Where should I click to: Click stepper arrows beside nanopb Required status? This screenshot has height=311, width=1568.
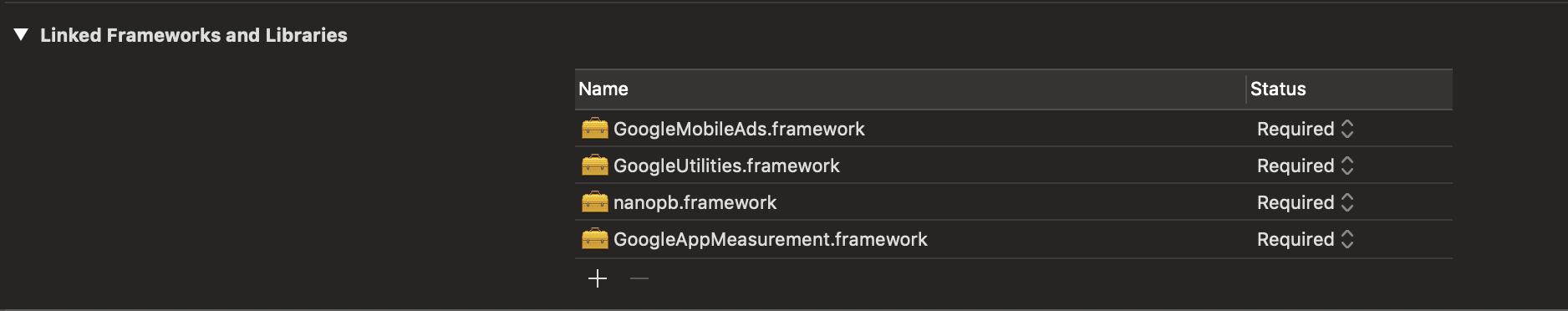[x=1347, y=202]
